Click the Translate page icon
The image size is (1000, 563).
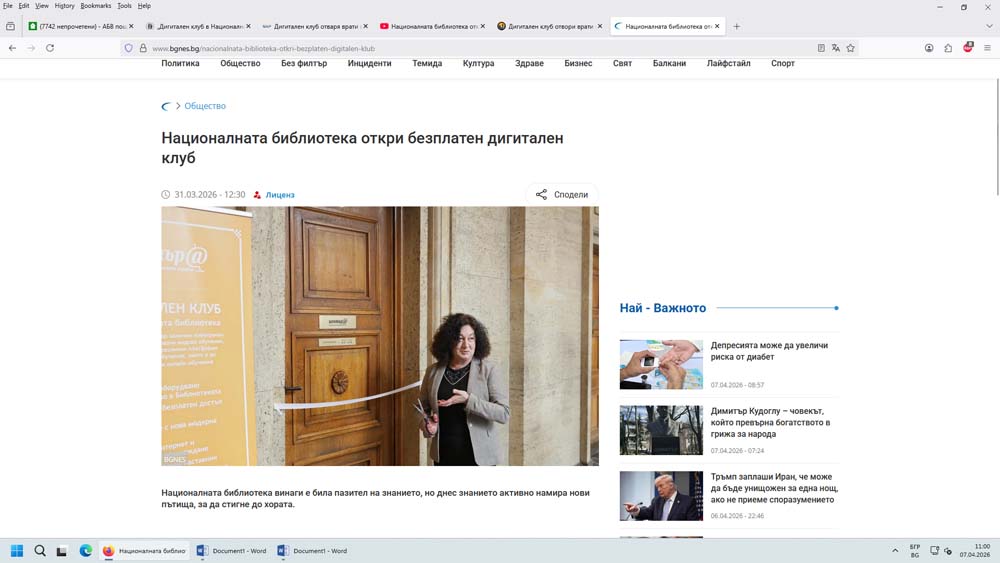835,48
